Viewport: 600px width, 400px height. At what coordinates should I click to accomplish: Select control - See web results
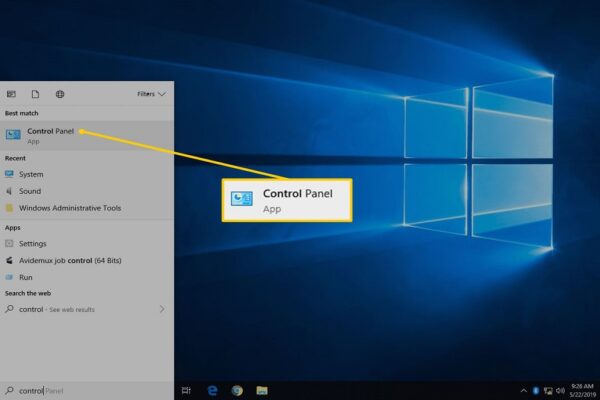pos(87,309)
